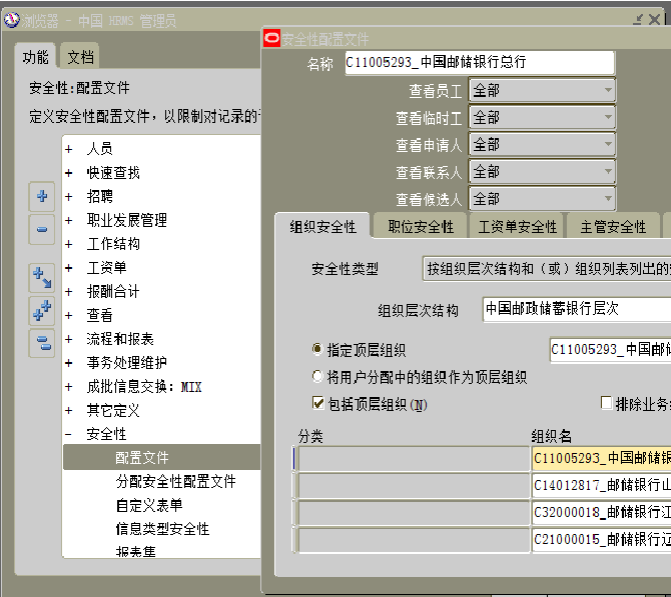Click the C21000015_邮储银行 organization name row
The height and width of the screenshot is (597, 671).
[601, 539]
